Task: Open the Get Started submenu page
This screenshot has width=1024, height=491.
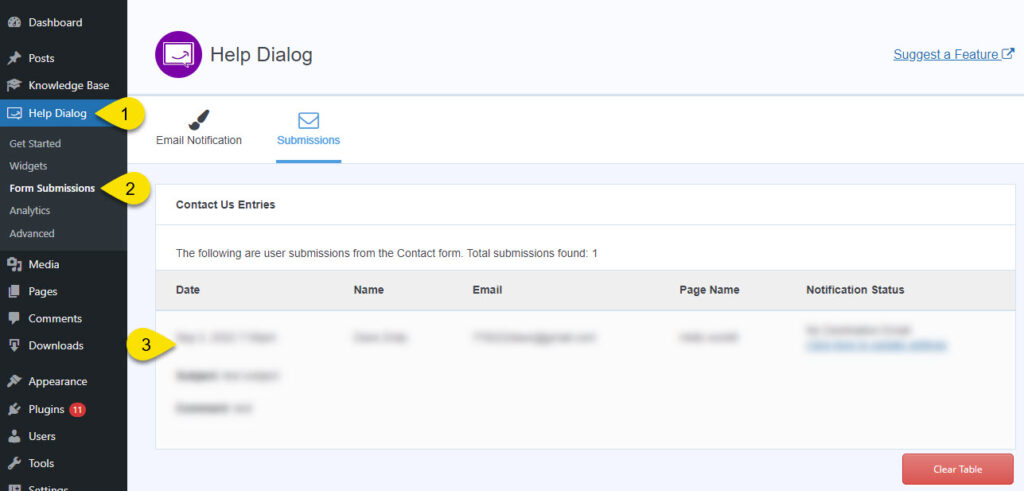Action: [35, 144]
